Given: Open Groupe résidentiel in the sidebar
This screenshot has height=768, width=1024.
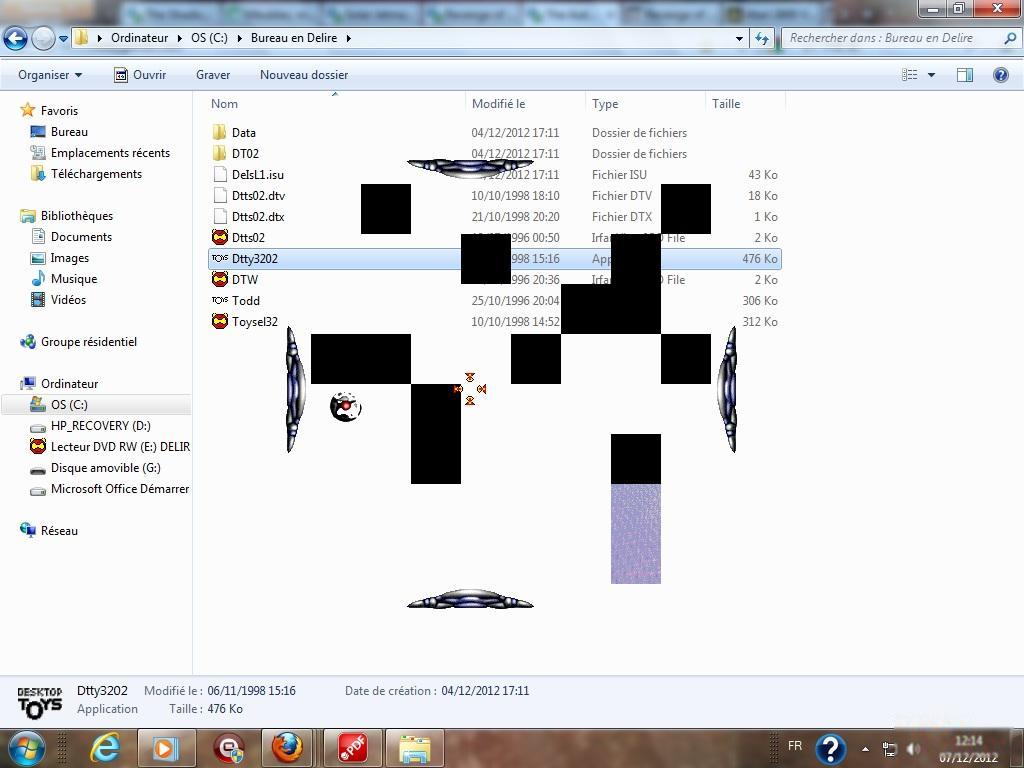Looking at the screenshot, I should [89, 342].
